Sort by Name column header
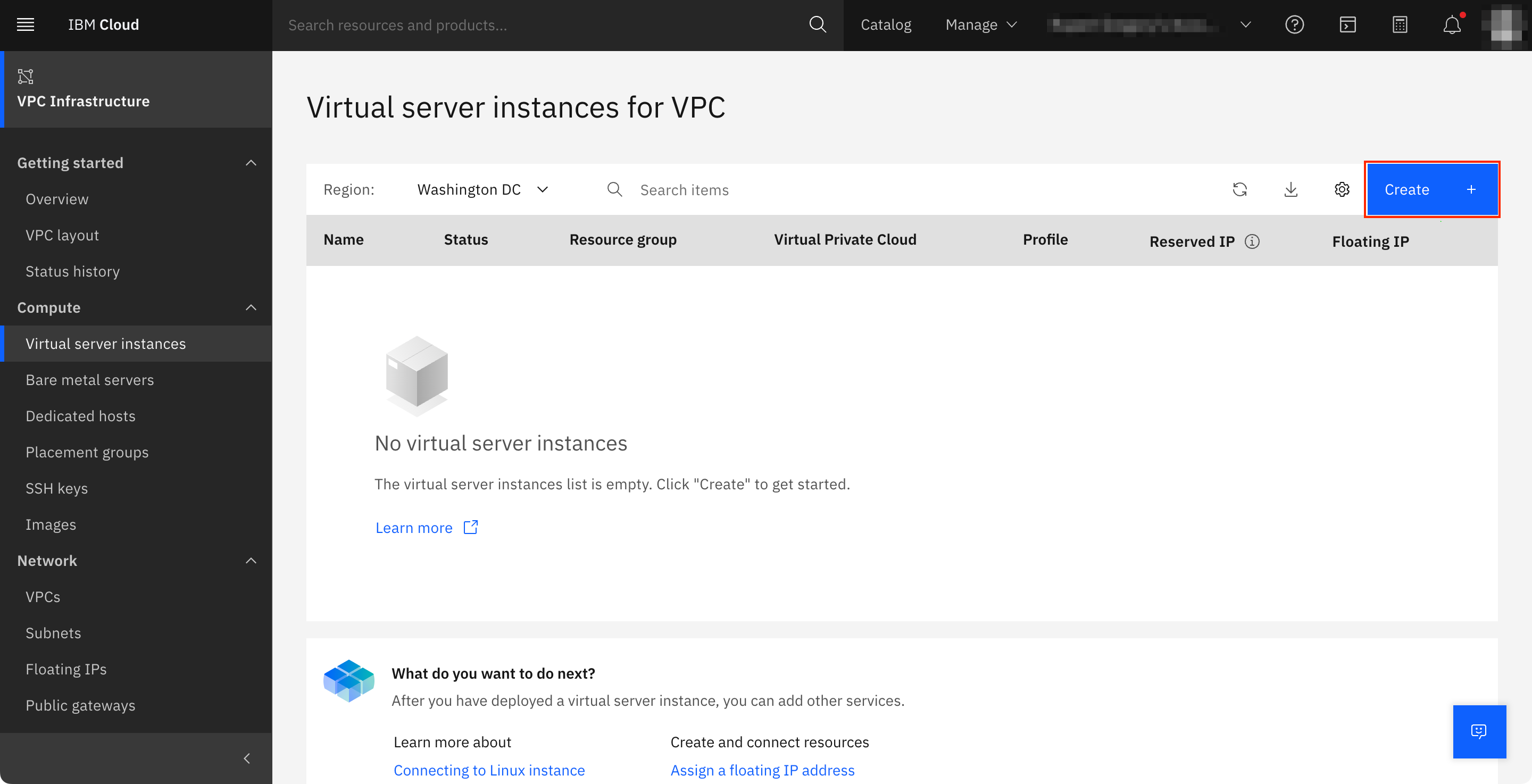The image size is (1532, 784). point(343,240)
